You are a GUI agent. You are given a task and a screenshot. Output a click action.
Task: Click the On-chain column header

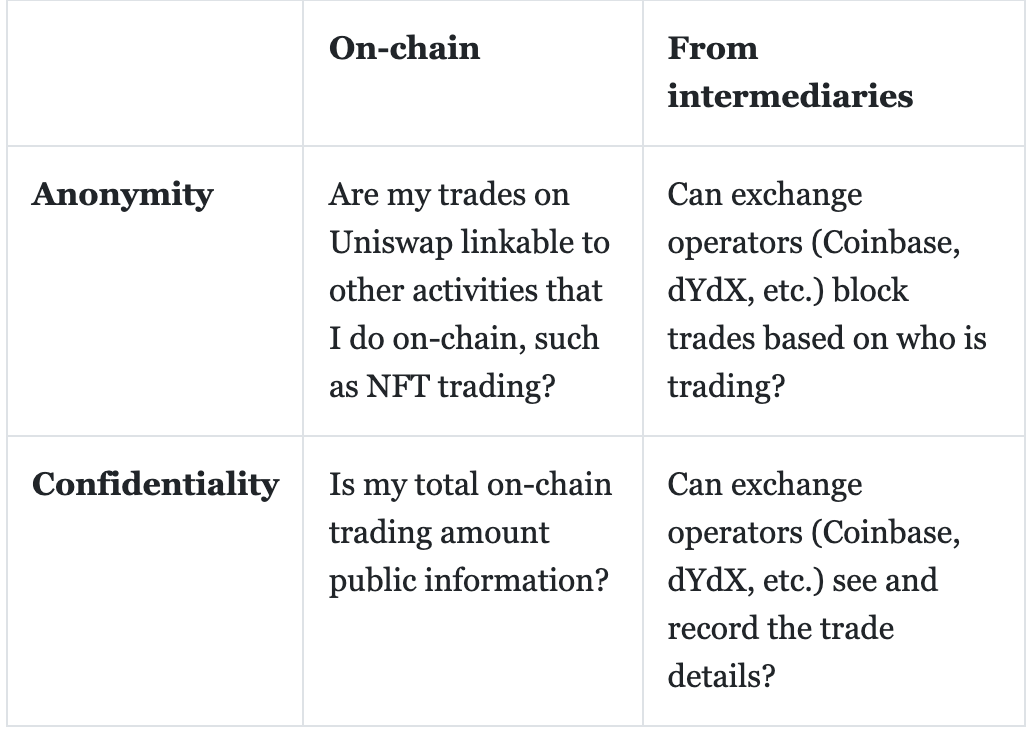coord(404,48)
